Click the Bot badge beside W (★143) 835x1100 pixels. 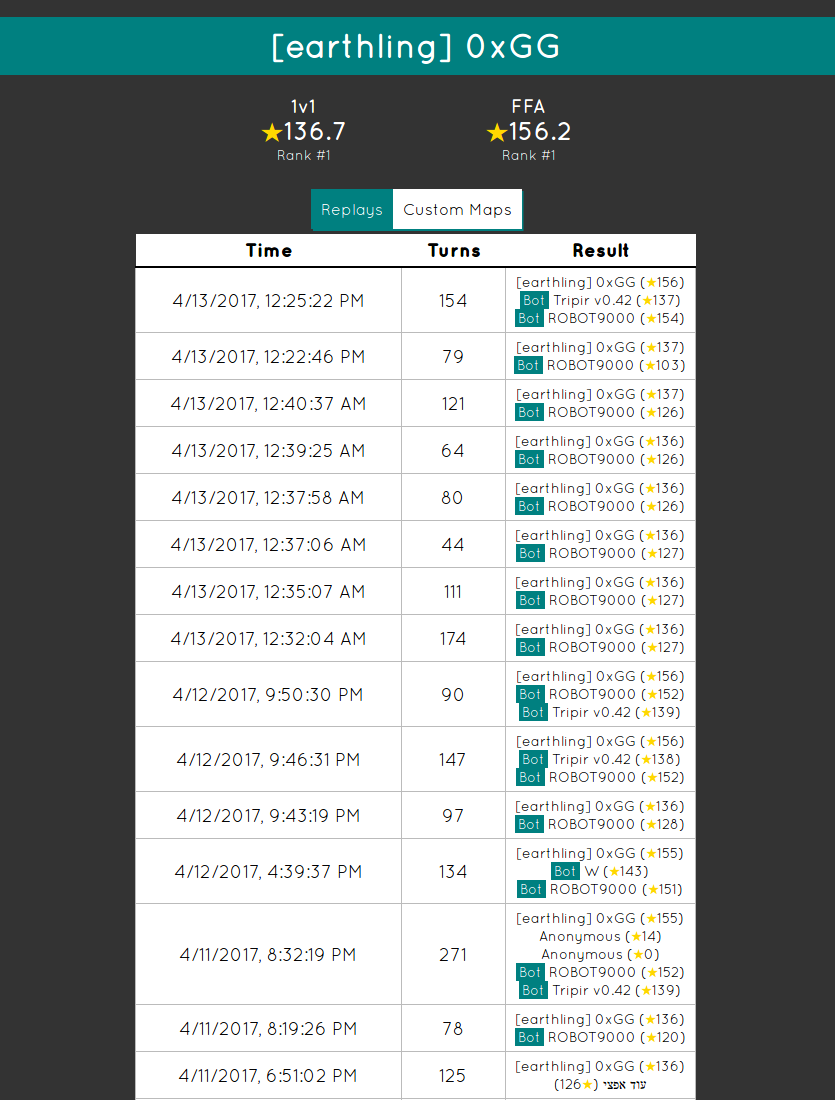(565, 871)
